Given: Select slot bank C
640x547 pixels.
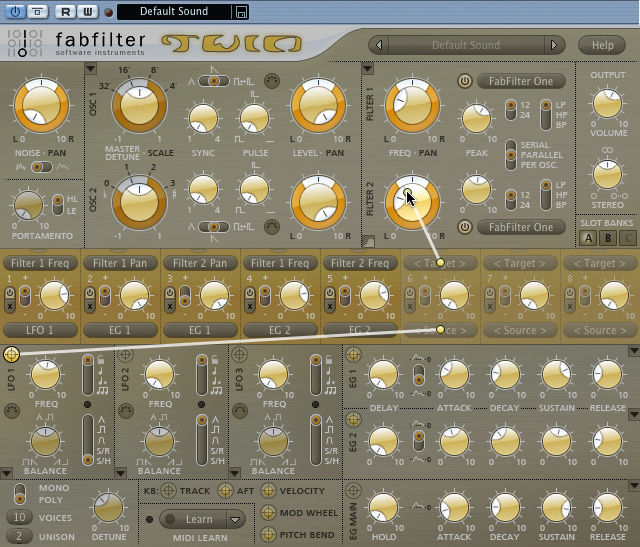Looking at the screenshot, I should pyautogui.click(x=628, y=238).
